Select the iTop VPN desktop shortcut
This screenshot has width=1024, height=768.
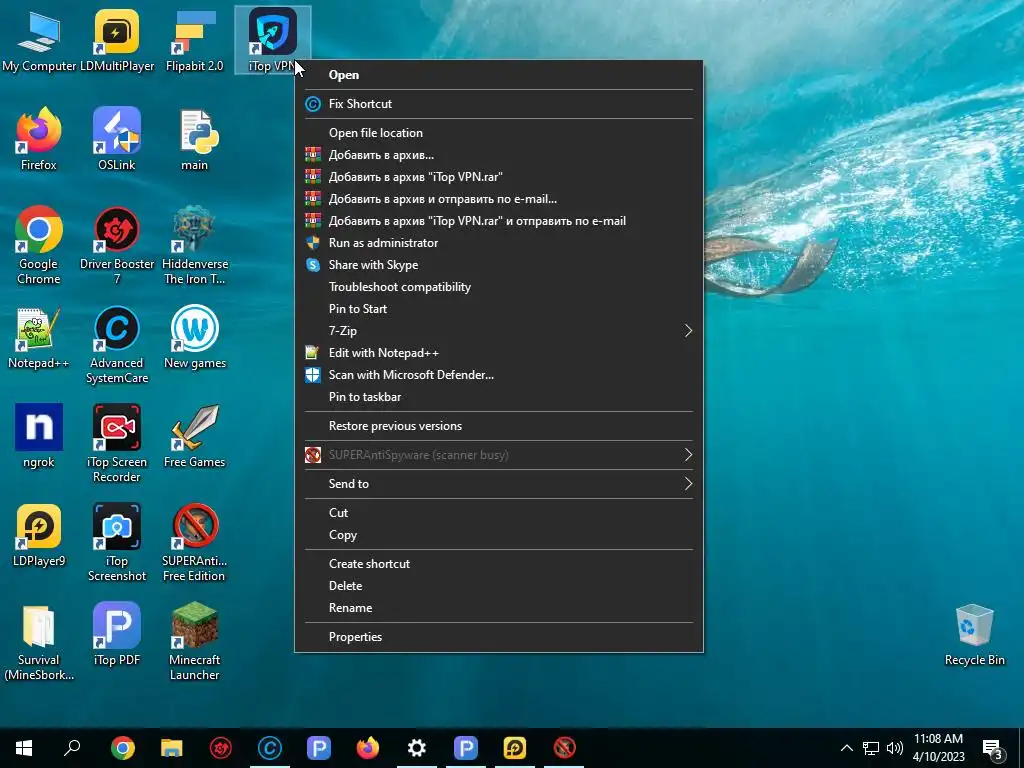tap(272, 40)
